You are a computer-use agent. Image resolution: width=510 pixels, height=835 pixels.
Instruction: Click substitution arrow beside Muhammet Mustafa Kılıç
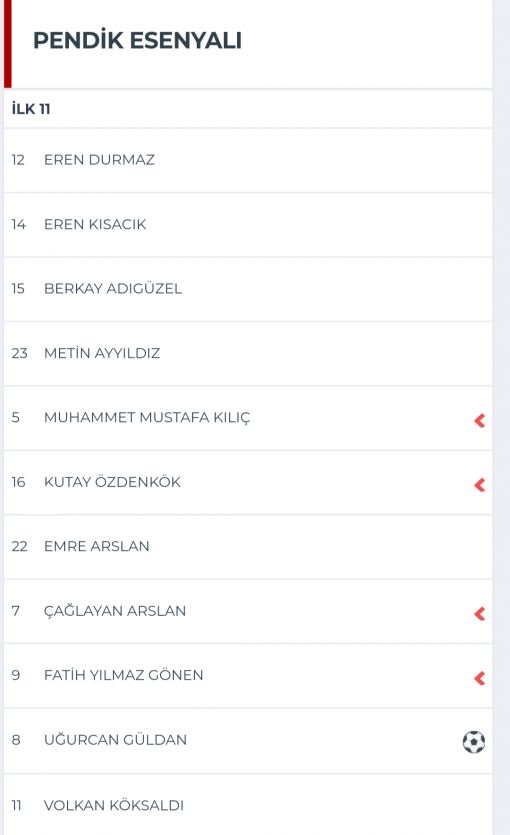480,421
